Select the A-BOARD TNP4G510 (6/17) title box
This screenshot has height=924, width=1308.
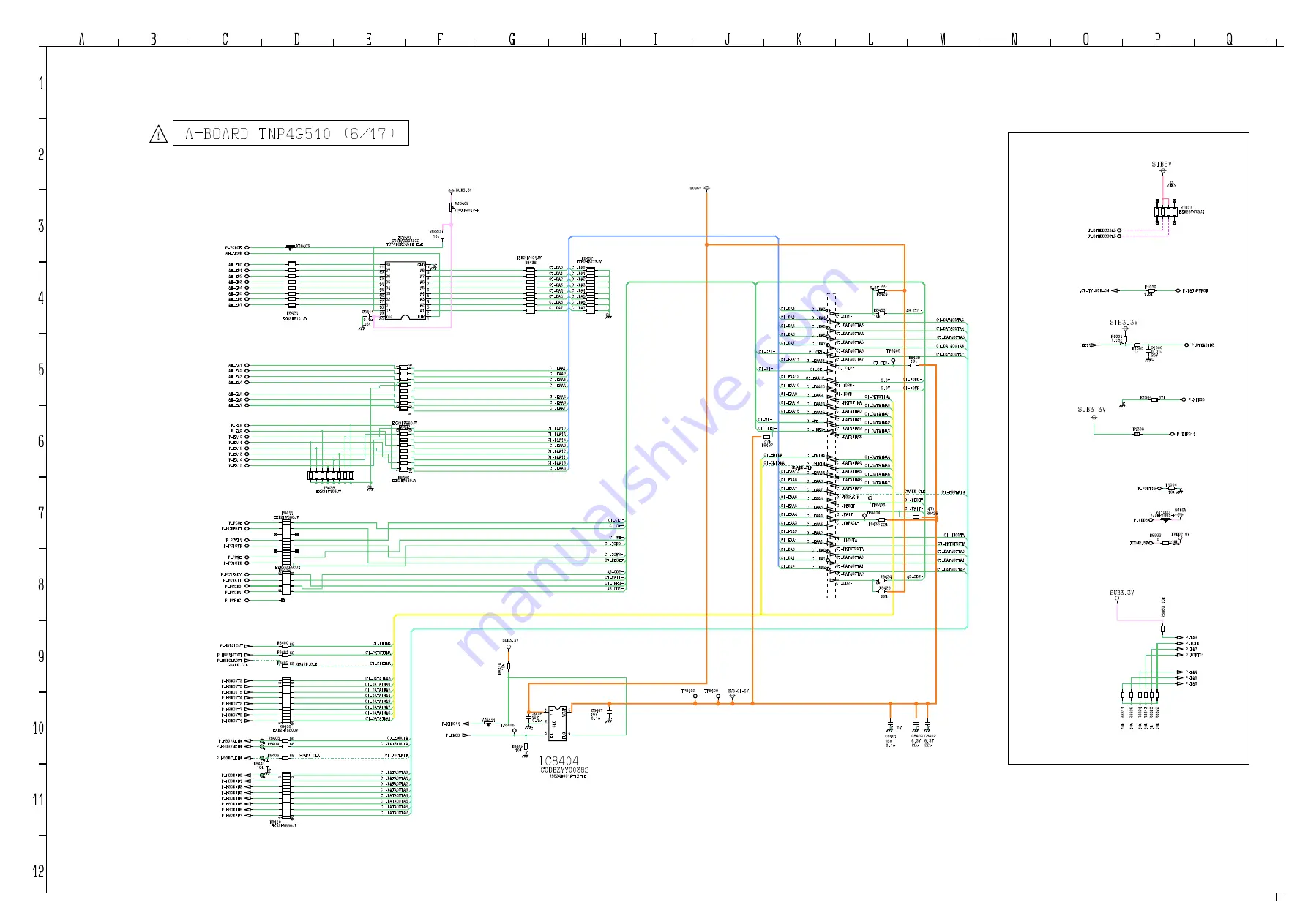tap(291, 133)
